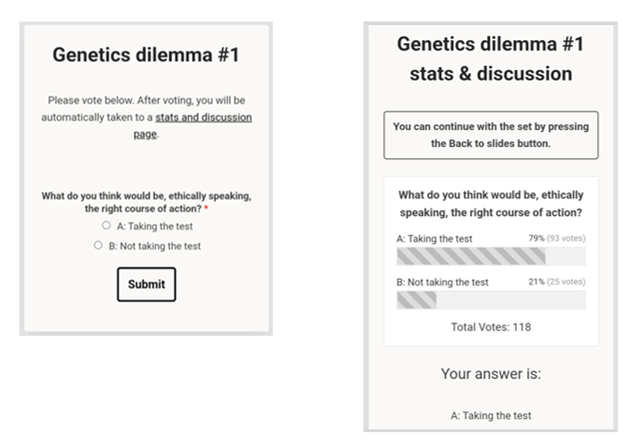
Task: Choose the "B: Not taking the test" radio option
Action: [98, 245]
